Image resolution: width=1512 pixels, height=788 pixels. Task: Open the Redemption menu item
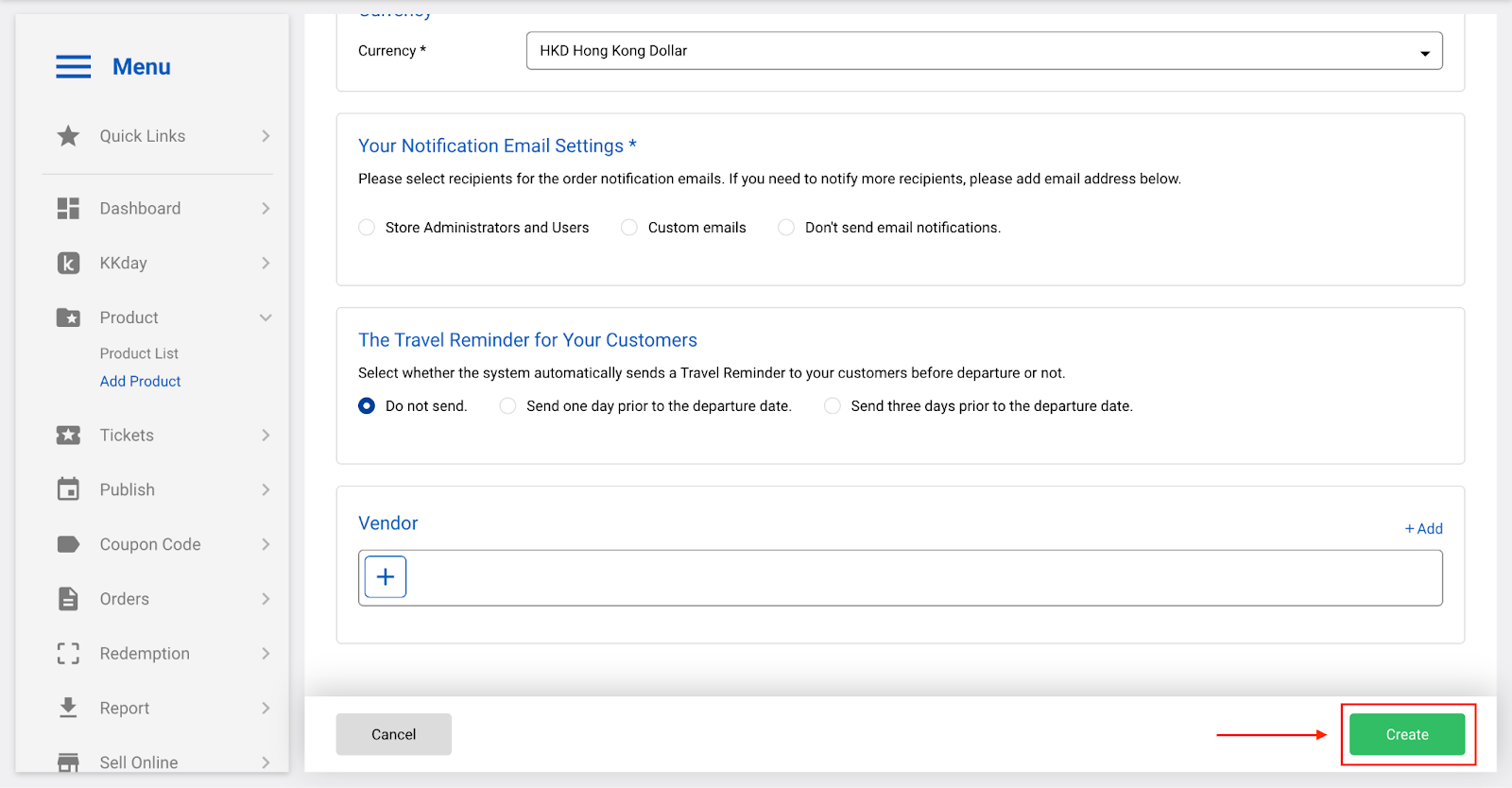[x=145, y=654]
